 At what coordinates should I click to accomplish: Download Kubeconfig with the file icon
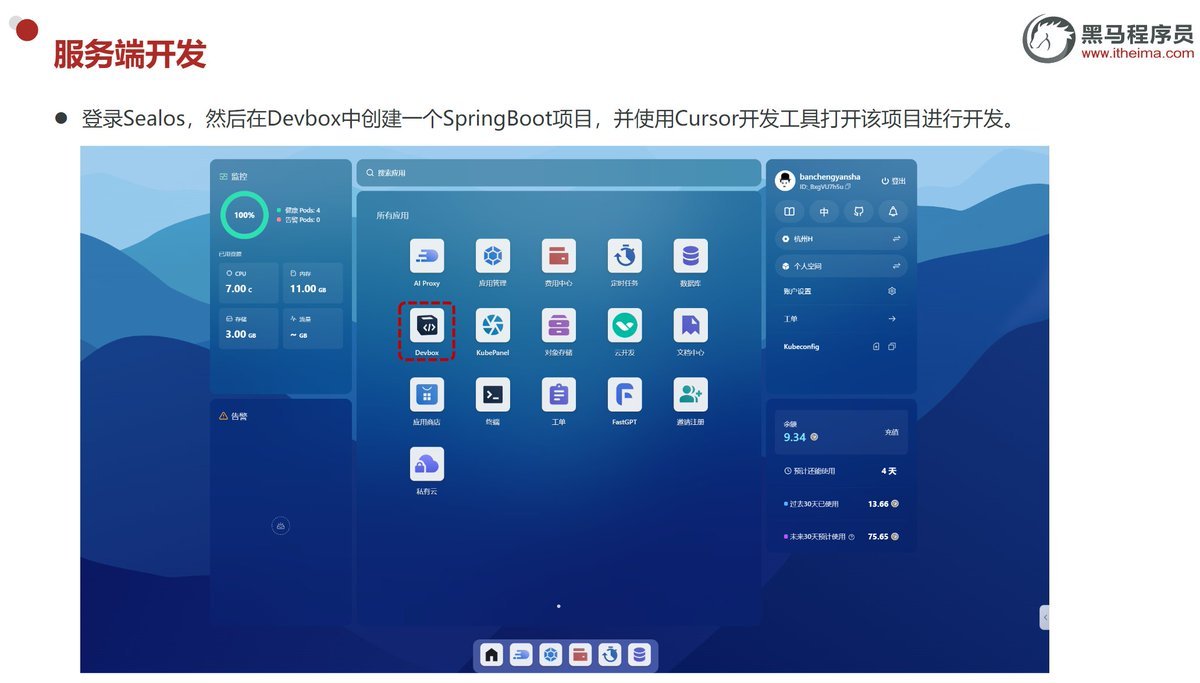(x=876, y=346)
